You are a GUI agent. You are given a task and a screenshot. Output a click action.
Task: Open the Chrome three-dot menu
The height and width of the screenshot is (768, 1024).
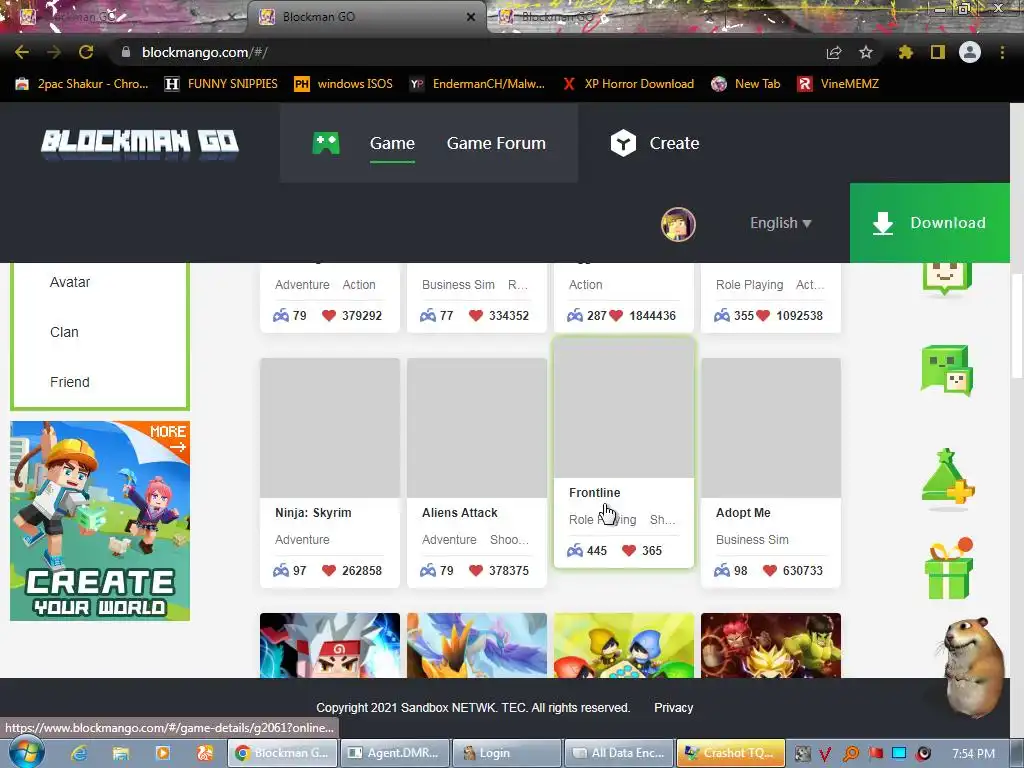1002,52
